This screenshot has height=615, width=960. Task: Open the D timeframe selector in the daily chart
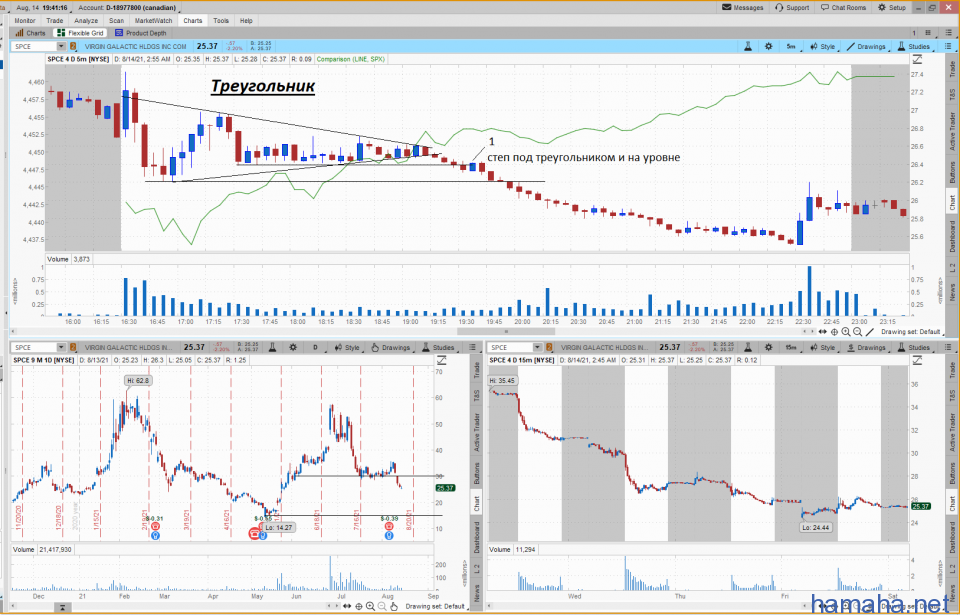[315, 347]
